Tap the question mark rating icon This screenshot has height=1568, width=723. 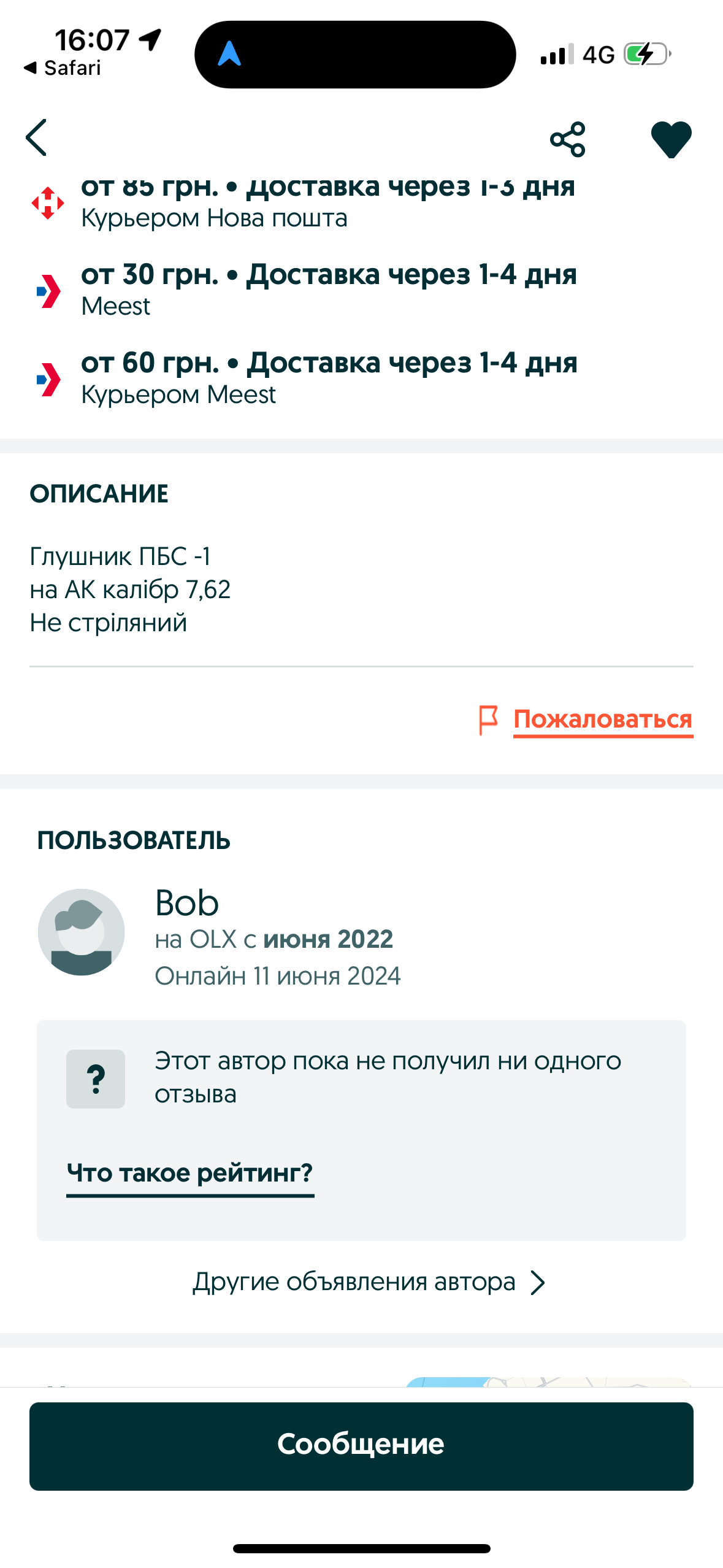96,1078
